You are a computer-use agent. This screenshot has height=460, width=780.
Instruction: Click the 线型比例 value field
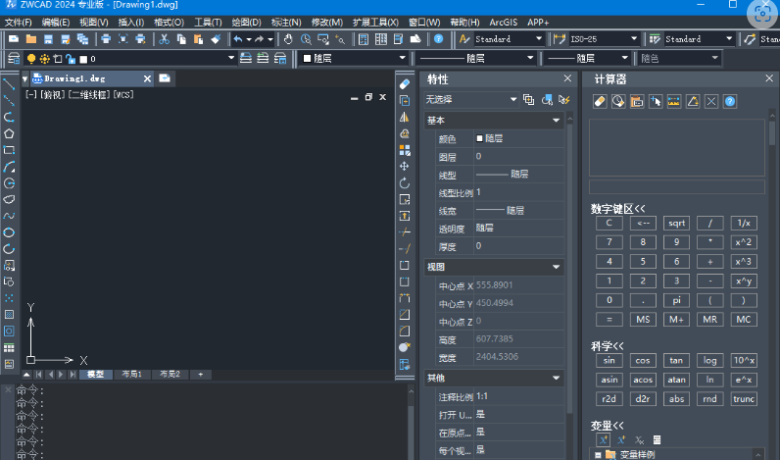(x=519, y=192)
